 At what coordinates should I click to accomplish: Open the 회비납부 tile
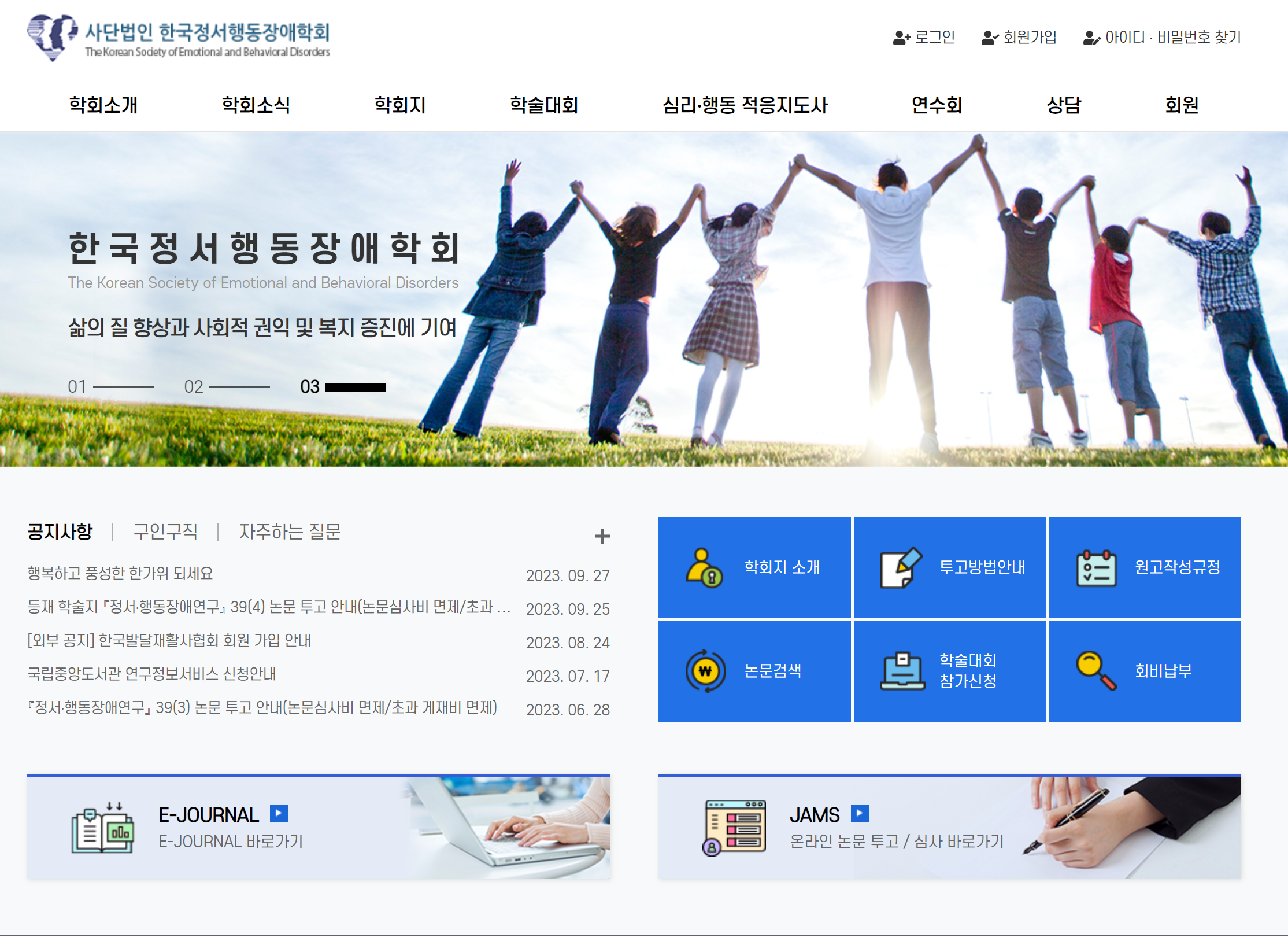(1145, 671)
